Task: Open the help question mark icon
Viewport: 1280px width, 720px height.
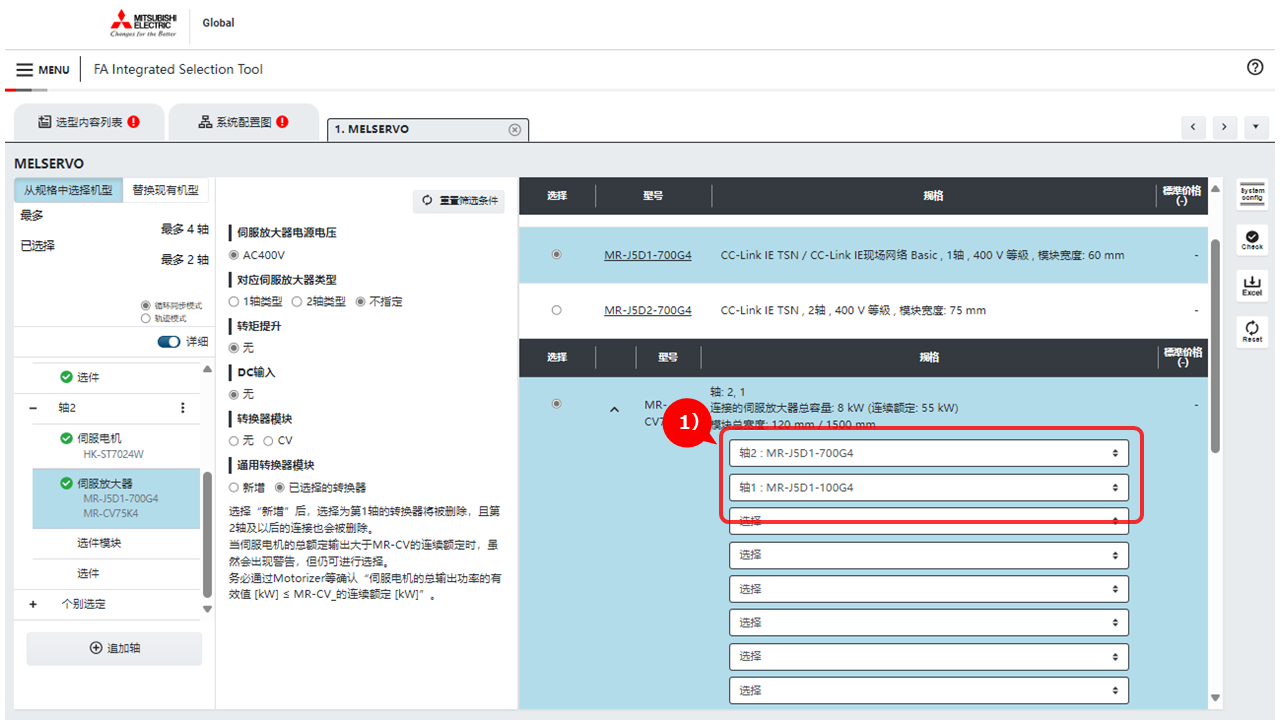Action: [x=1255, y=67]
